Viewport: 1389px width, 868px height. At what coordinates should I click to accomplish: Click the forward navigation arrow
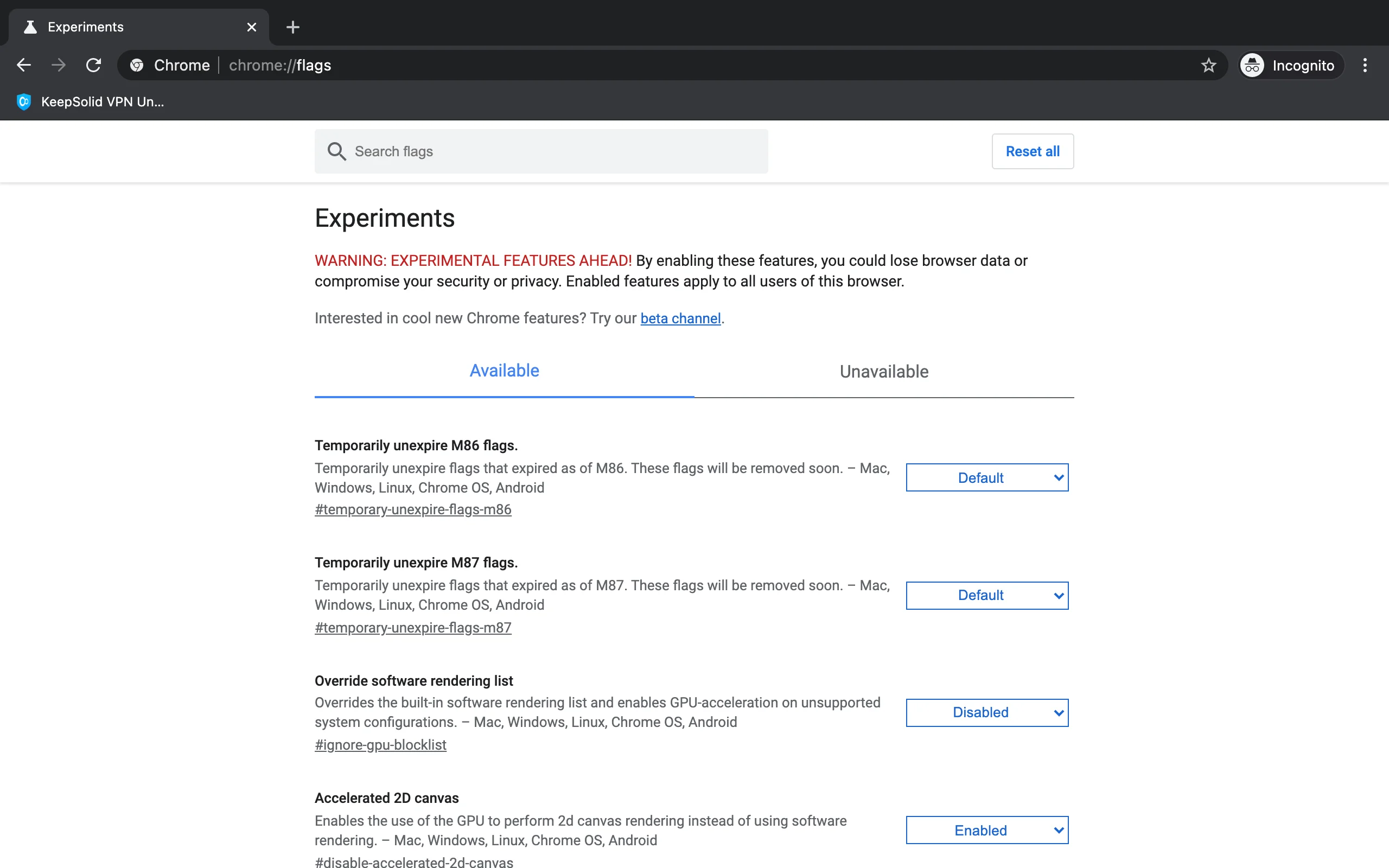pyautogui.click(x=58, y=65)
